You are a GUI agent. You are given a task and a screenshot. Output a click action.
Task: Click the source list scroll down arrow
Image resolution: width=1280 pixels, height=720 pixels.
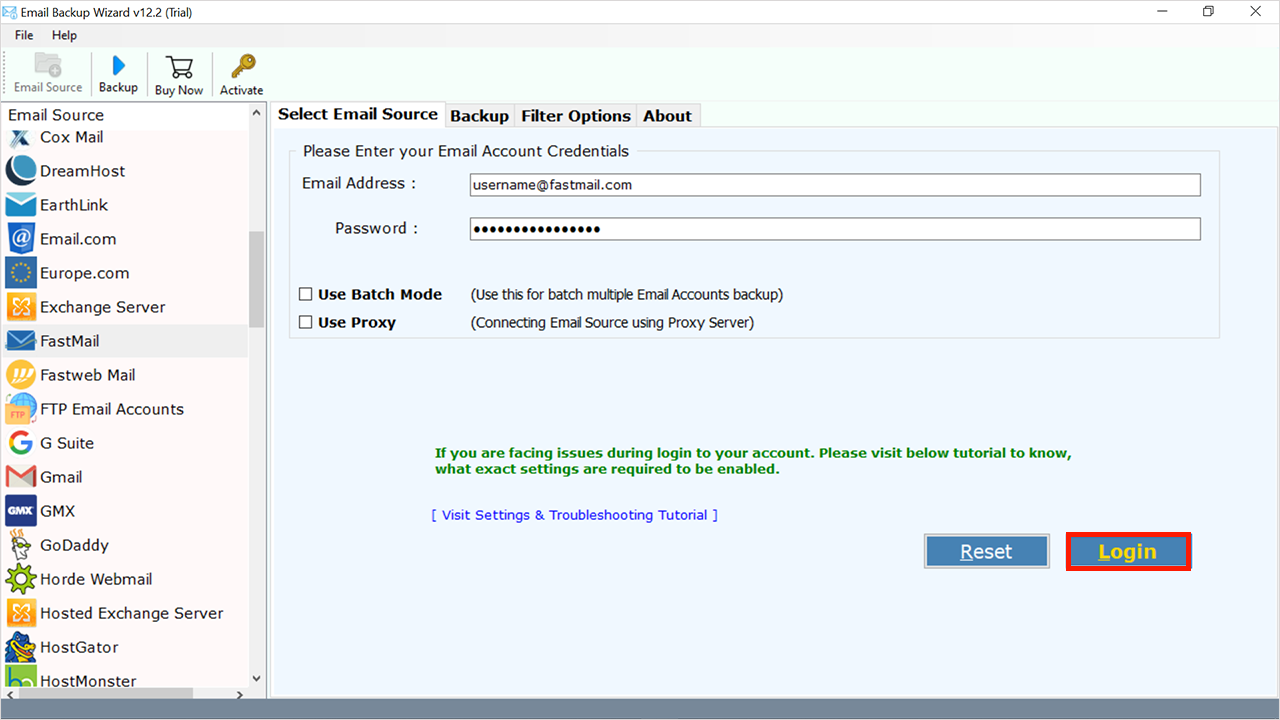click(x=256, y=678)
